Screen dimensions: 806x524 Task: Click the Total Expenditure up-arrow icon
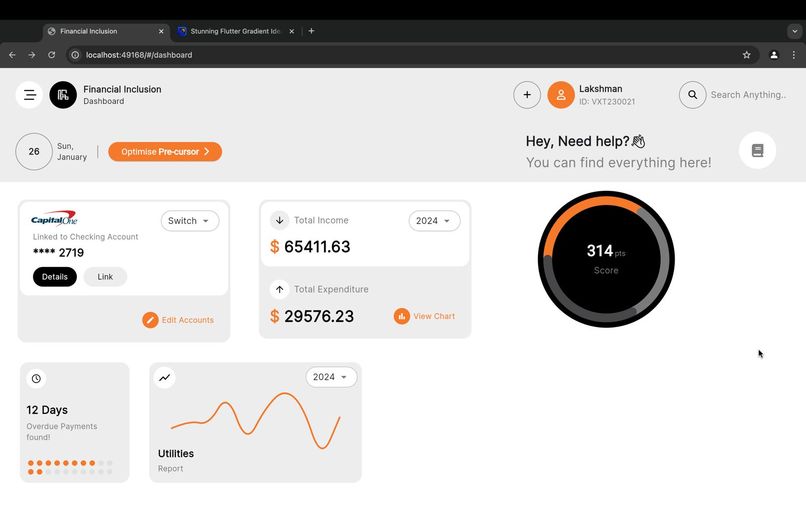(280, 289)
